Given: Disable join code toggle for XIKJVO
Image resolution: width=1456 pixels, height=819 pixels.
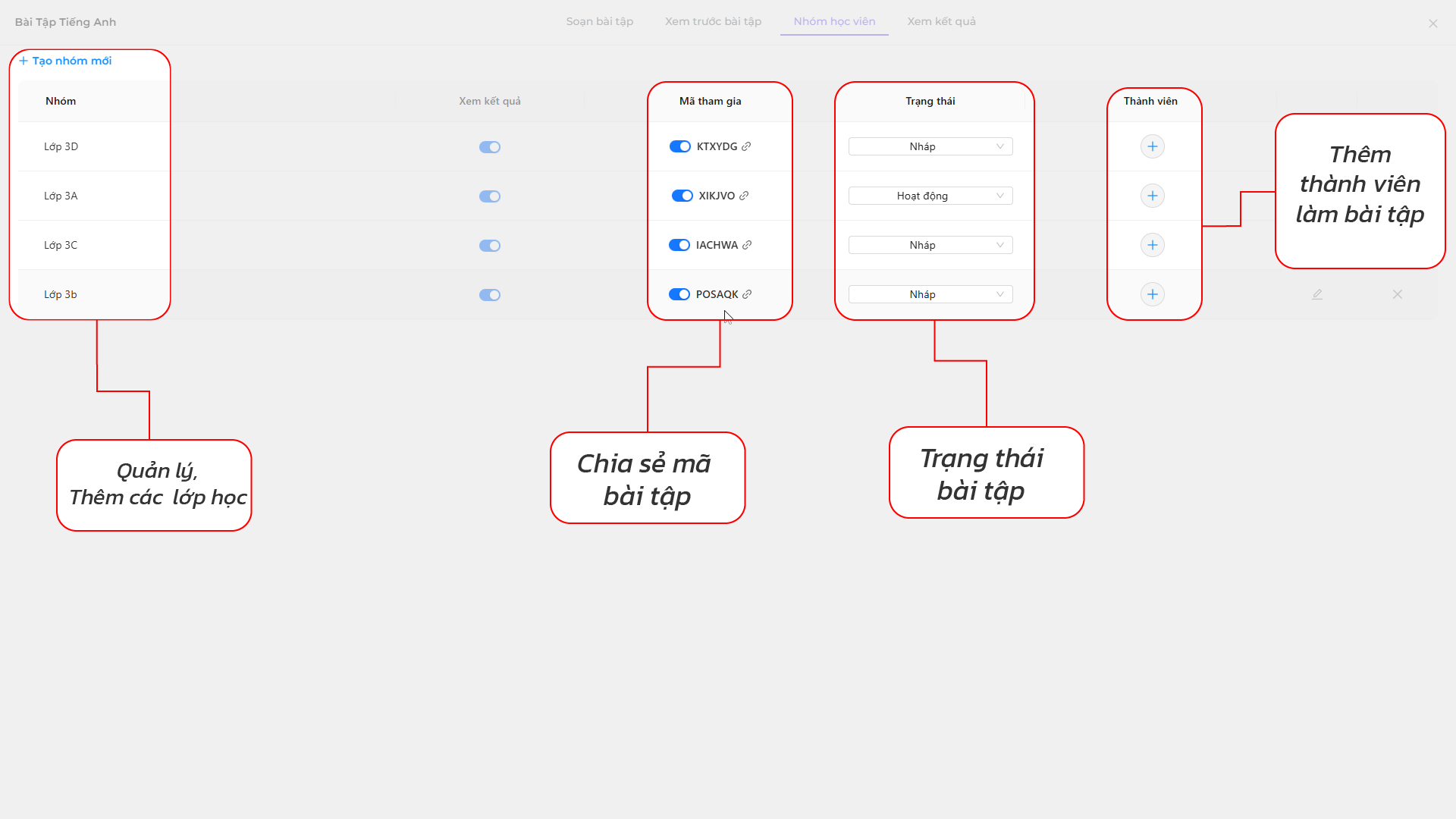Looking at the screenshot, I should click(x=682, y=196).
